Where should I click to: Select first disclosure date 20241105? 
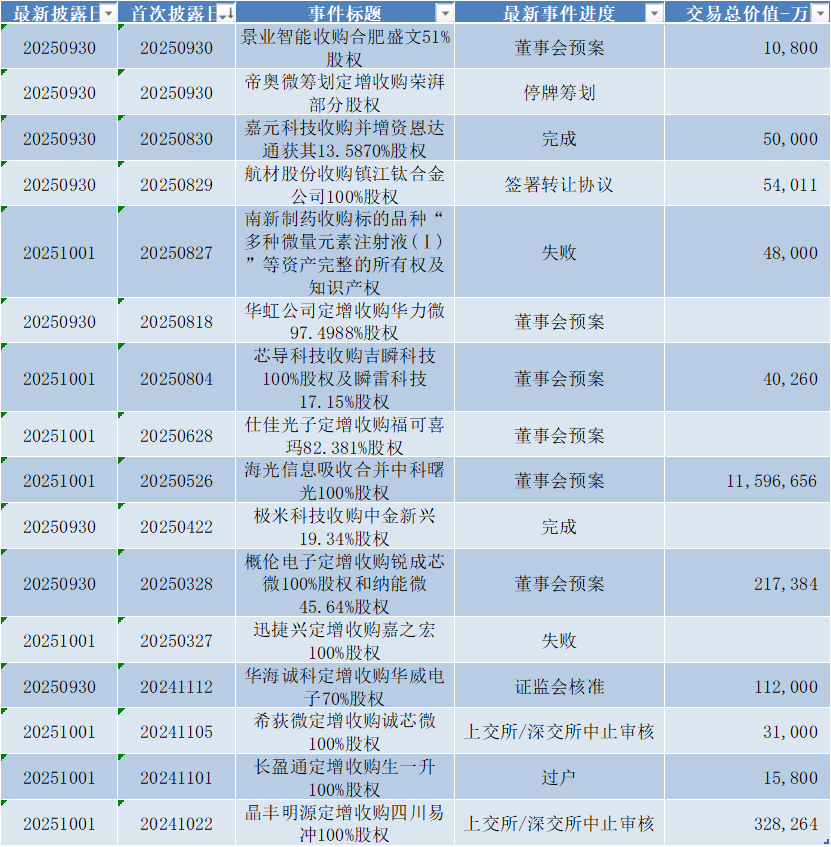point(176,731)
